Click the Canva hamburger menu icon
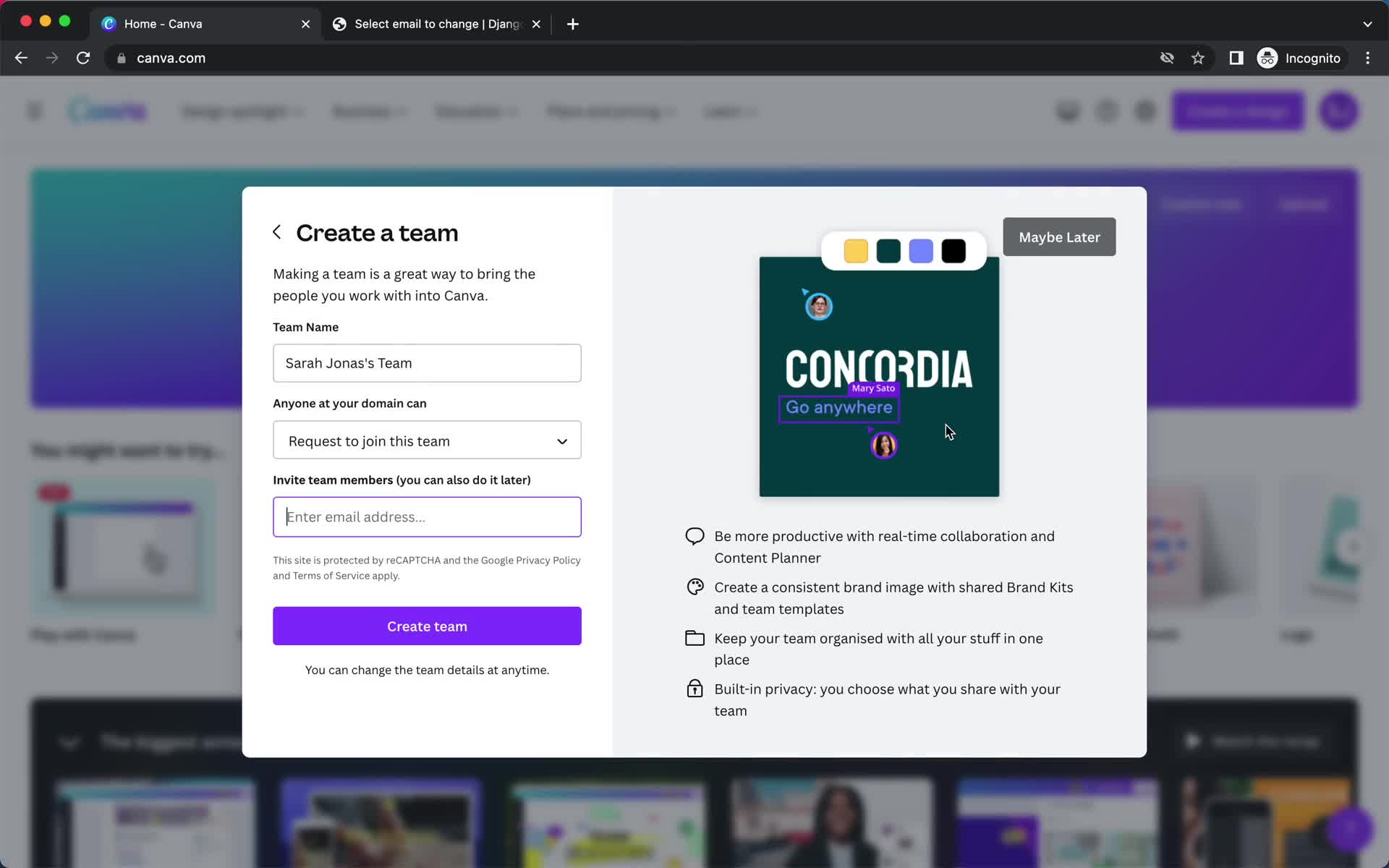The height and width of the screenshot is (868, 1389). [x=35, y=111]
